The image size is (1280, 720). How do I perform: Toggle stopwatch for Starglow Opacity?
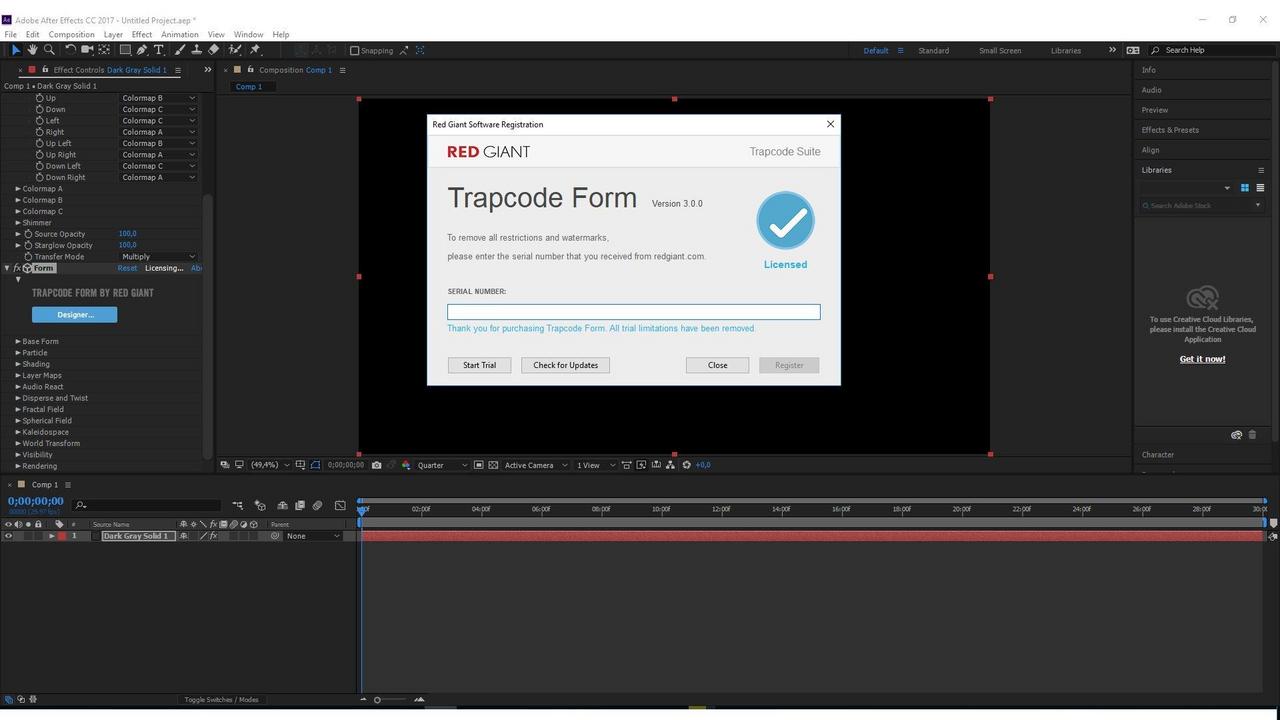coord(28,245)
